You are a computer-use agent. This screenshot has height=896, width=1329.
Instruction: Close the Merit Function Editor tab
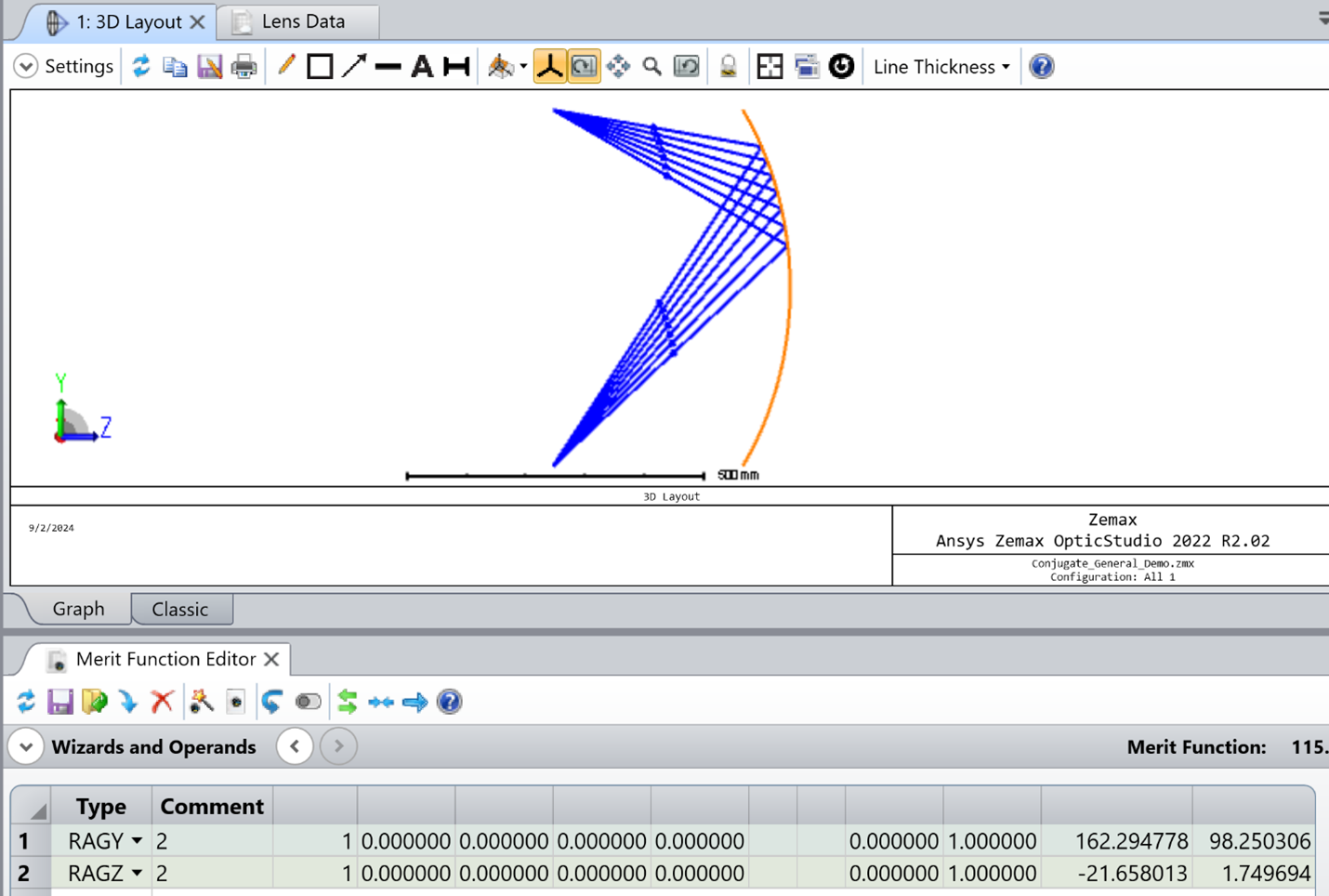pos(271,659)
